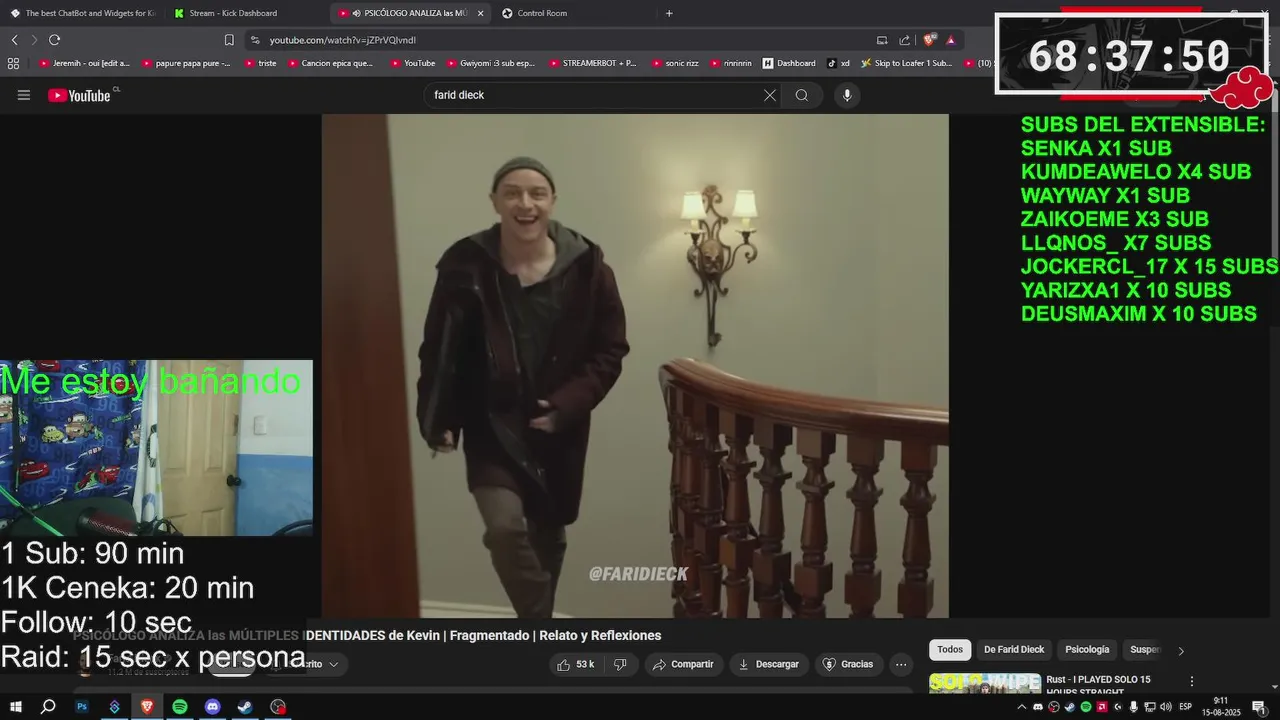This screenshot has height=720, width=1280.
Task: Open 'Jeremih - oui' bookmark
Action: pyautogui.click(x=85, y=63)
